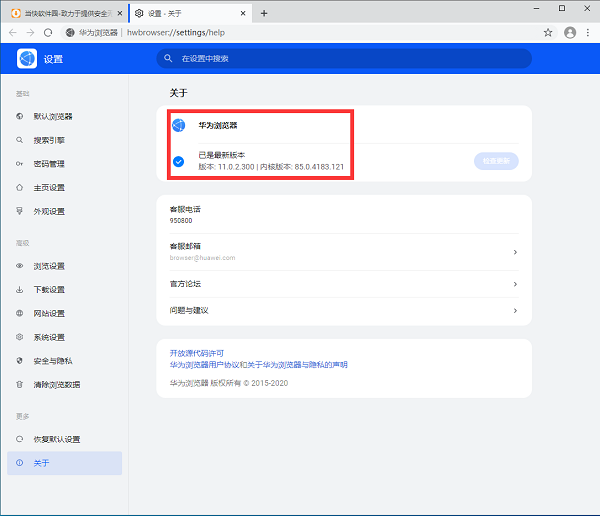This screenshot has height=516, width=600.
Task: Go to 网站设置 in sidebar
Action: click(x=64, y=314)
